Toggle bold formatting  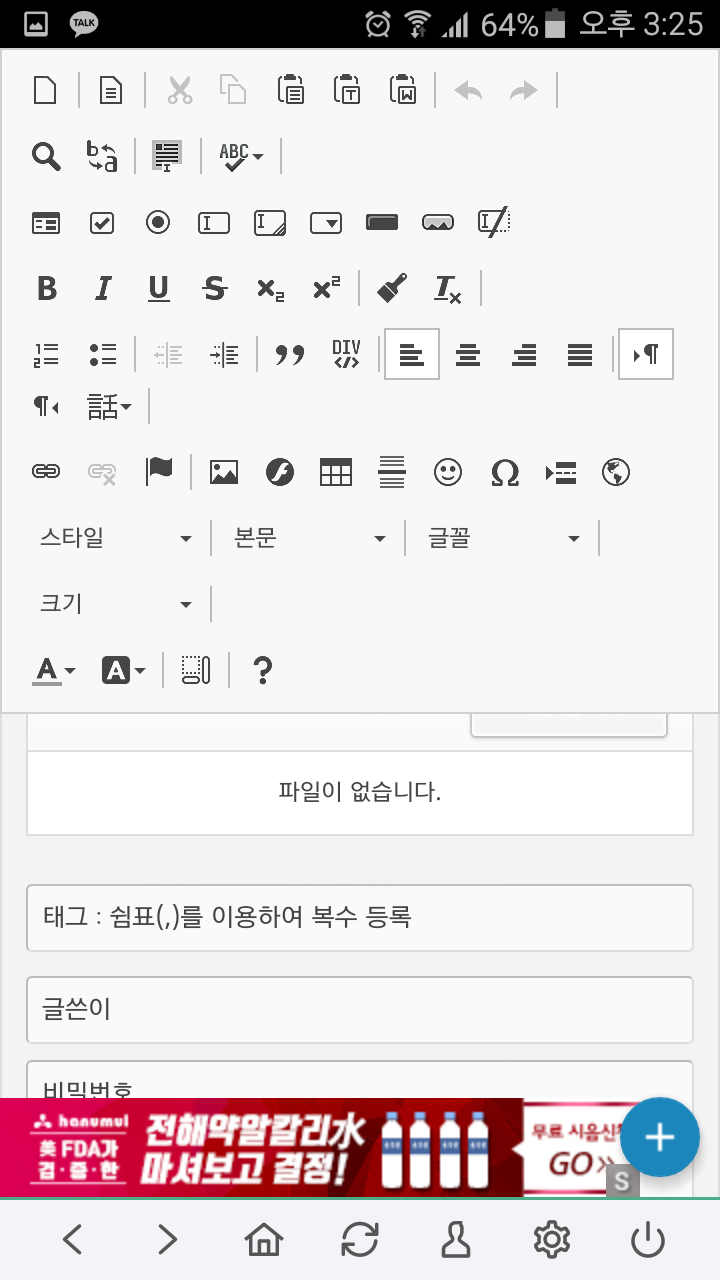(46, 289)
